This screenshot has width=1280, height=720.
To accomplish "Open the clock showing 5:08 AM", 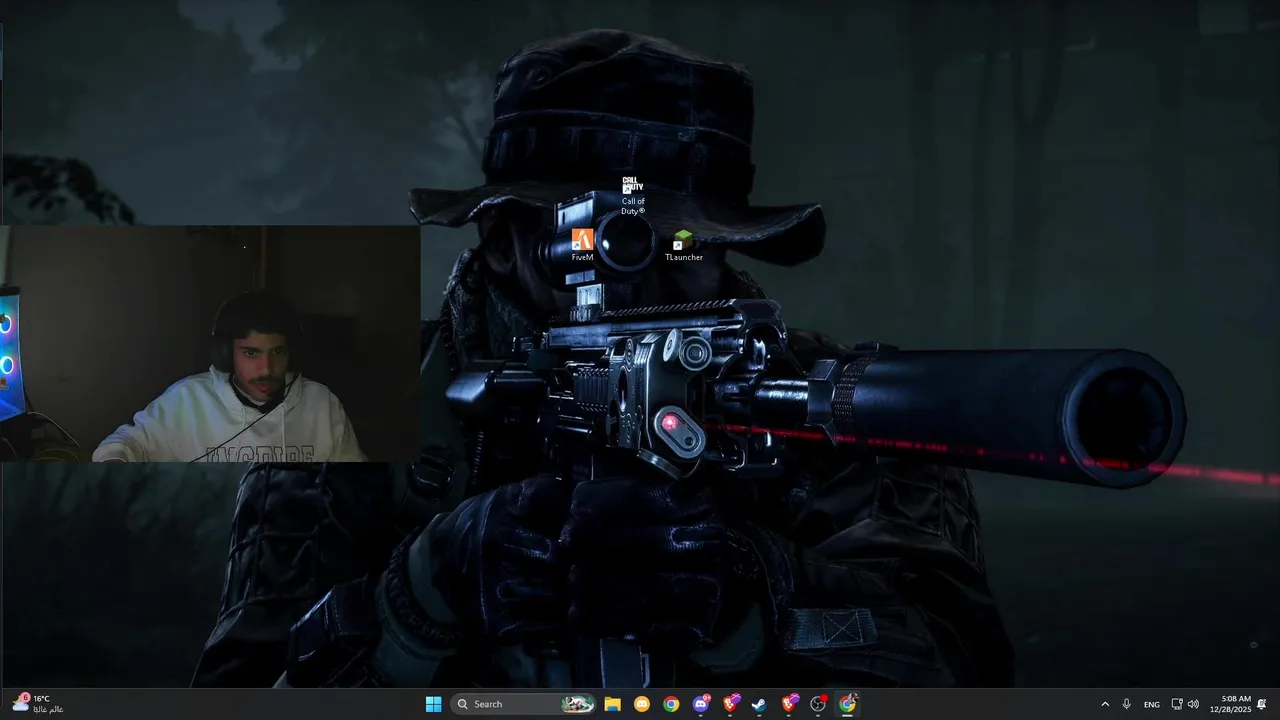I will coord(1229,704).
